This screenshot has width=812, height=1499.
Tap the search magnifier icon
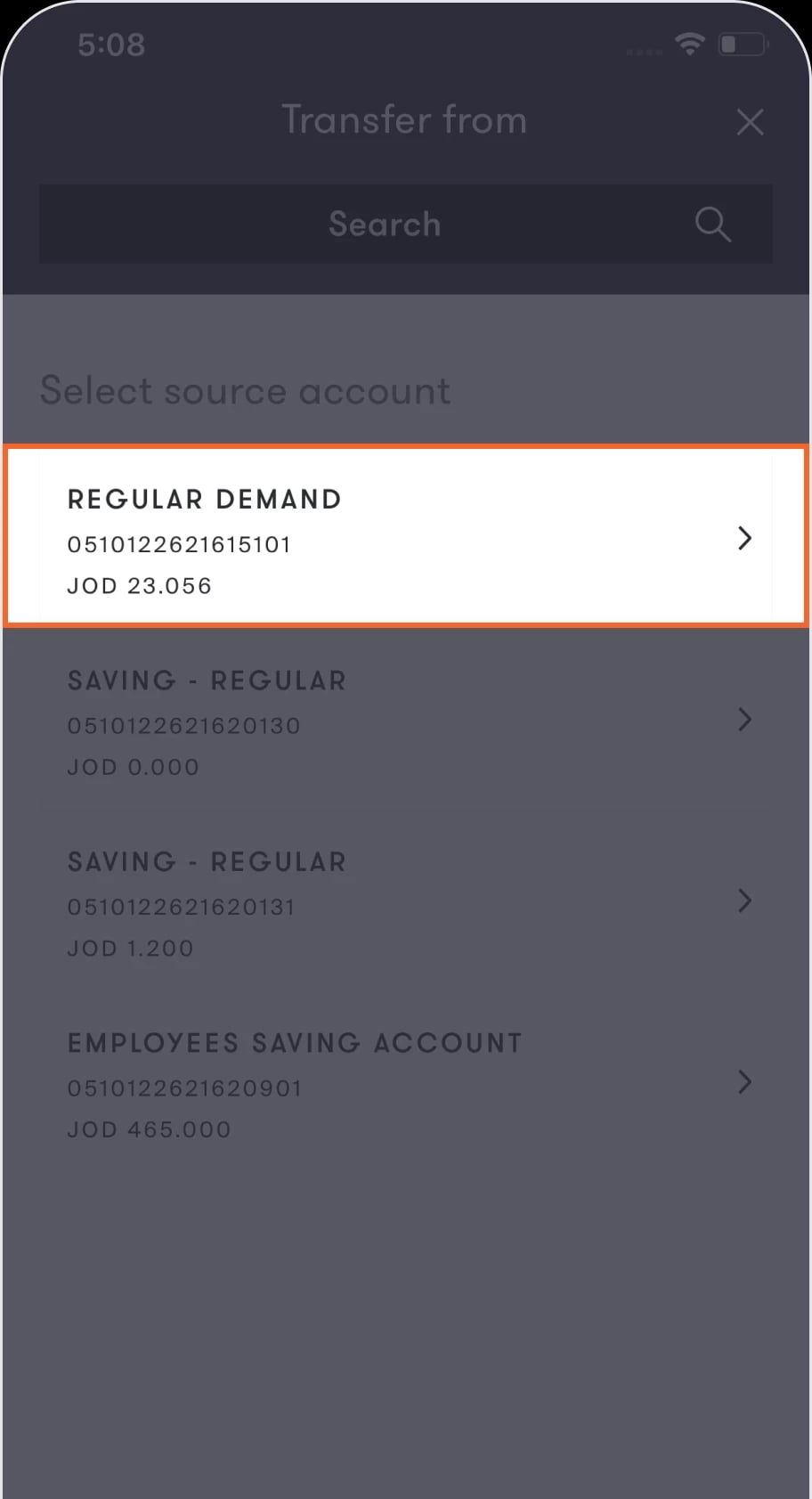pos(712,224)
